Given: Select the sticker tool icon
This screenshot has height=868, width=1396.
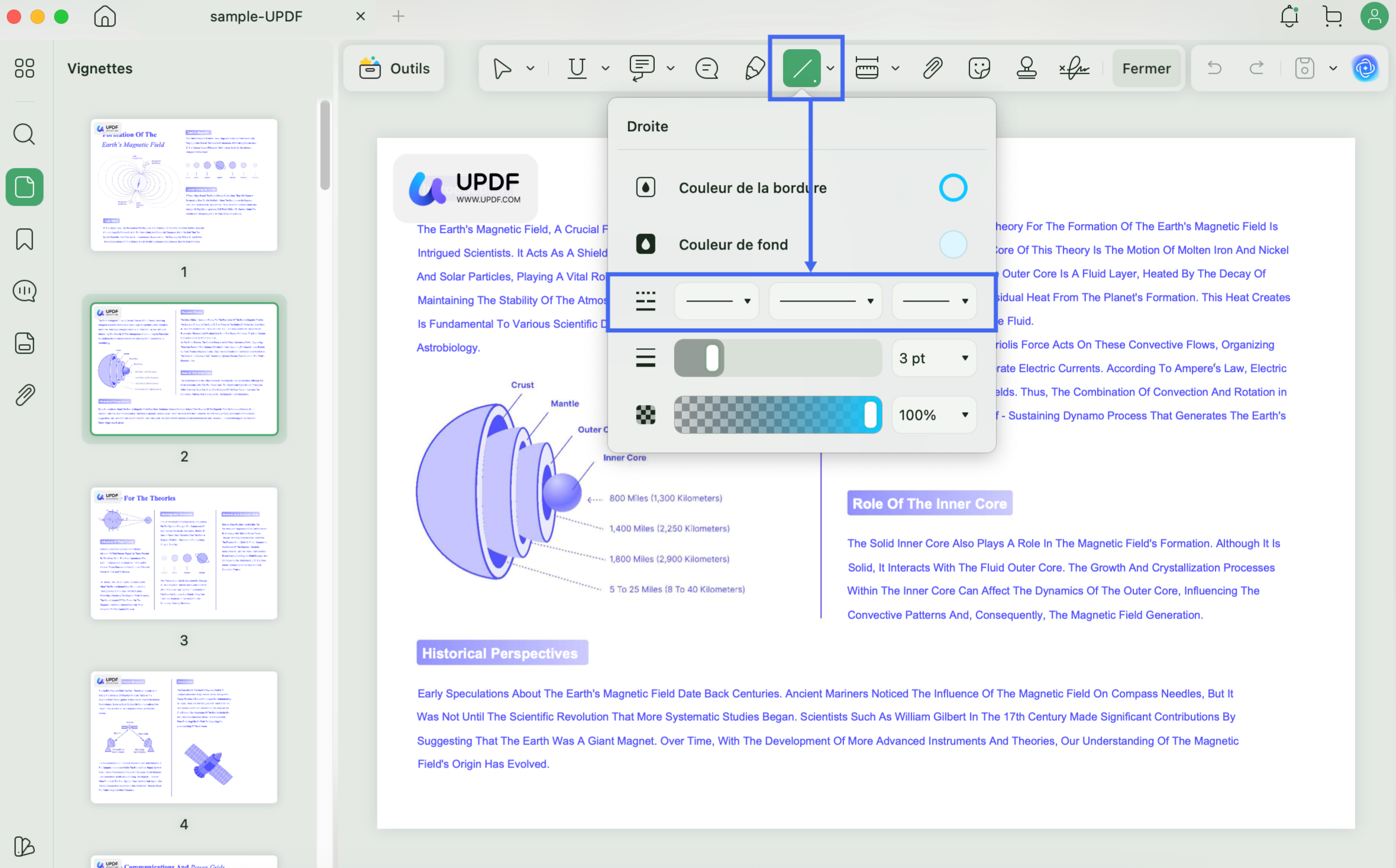Looking at the screenshot, I should (x=979, y=68).
